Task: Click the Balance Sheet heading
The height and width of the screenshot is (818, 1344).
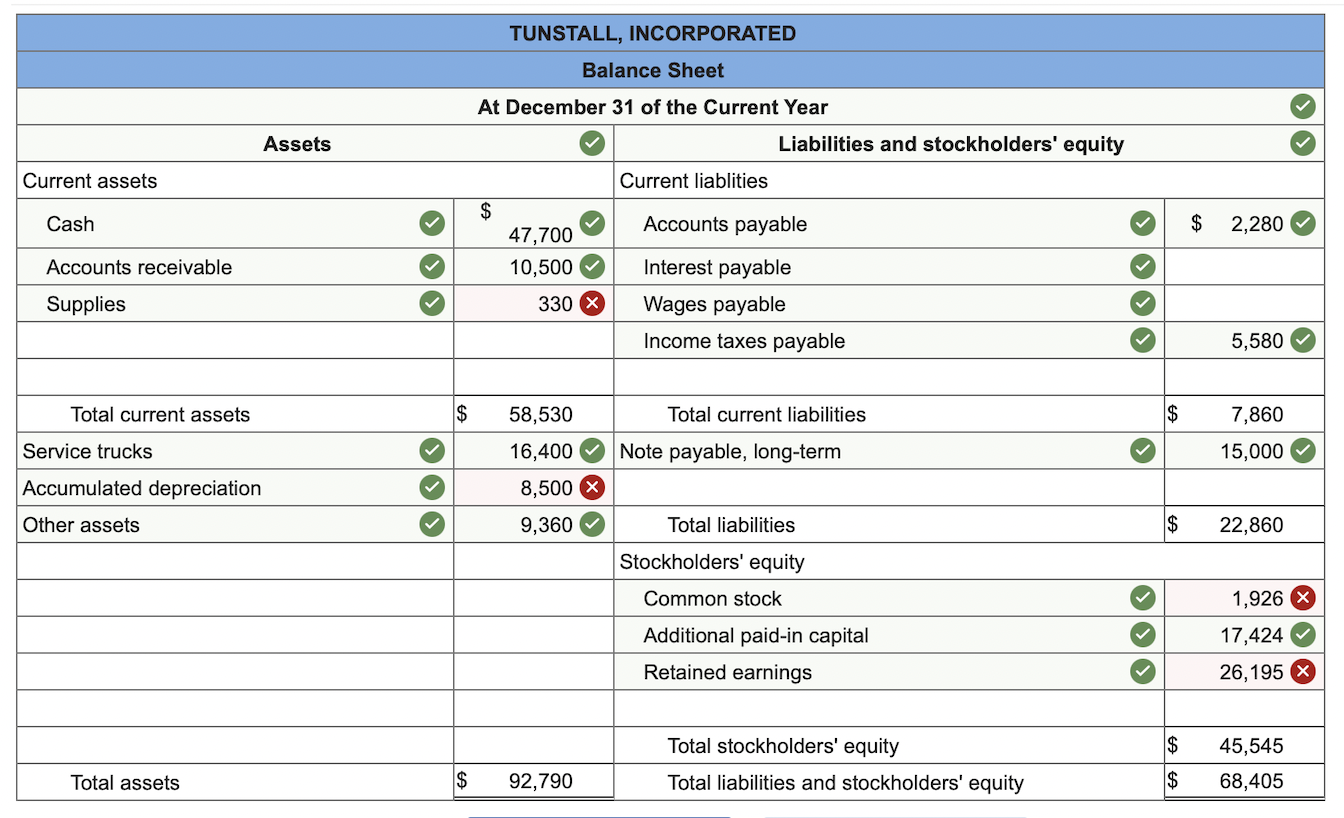Action: [x=653, y=70]
